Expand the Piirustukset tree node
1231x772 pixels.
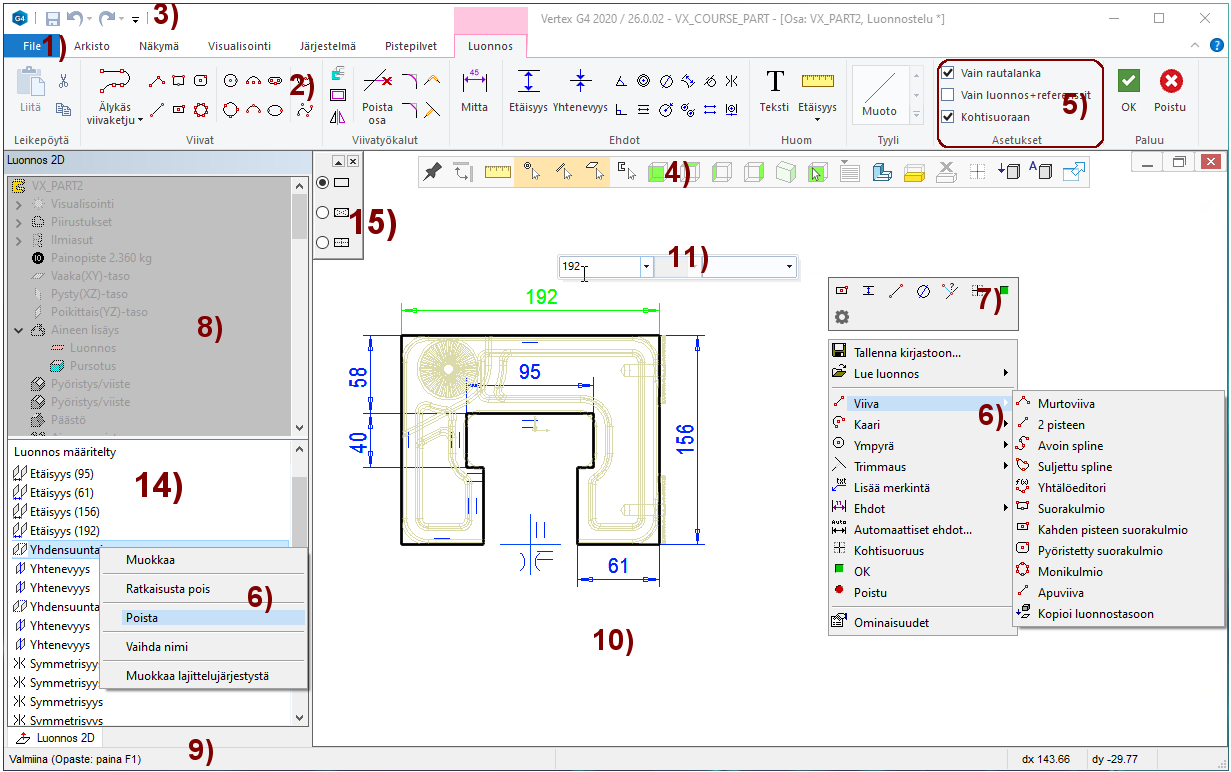19,222
